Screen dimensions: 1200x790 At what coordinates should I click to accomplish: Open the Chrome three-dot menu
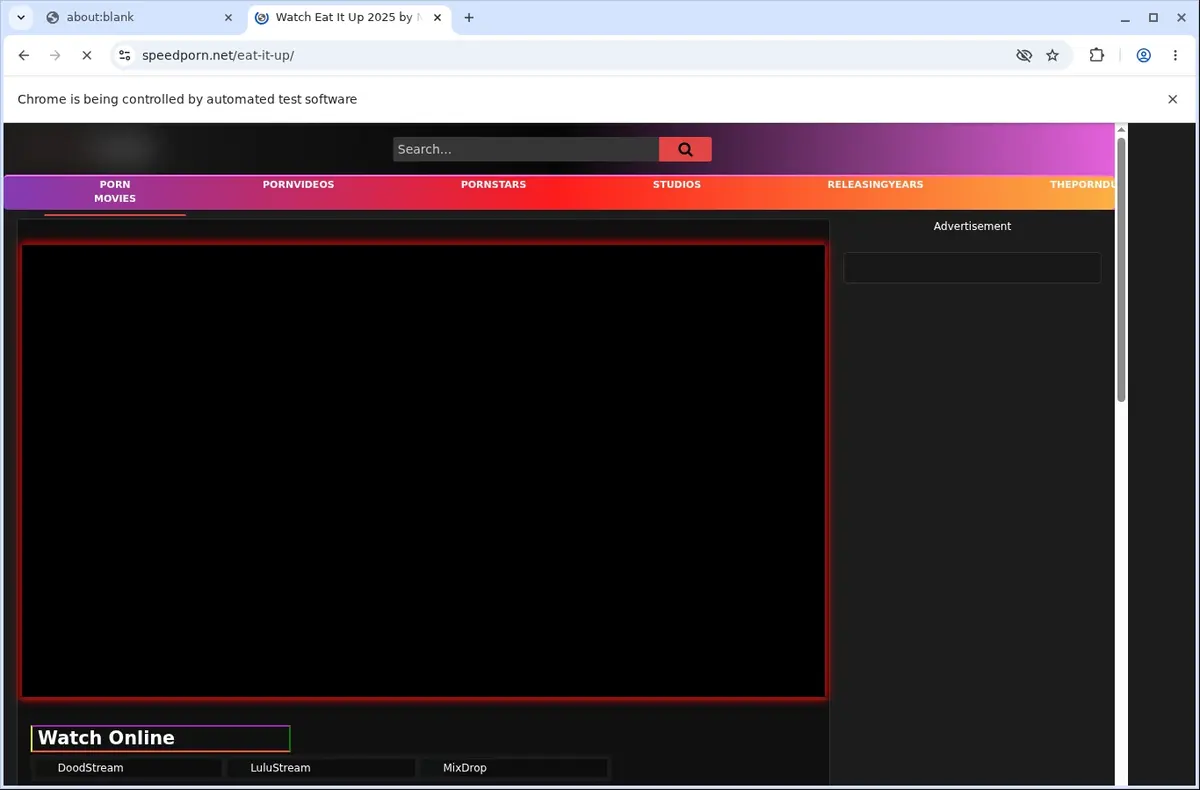1175,56
